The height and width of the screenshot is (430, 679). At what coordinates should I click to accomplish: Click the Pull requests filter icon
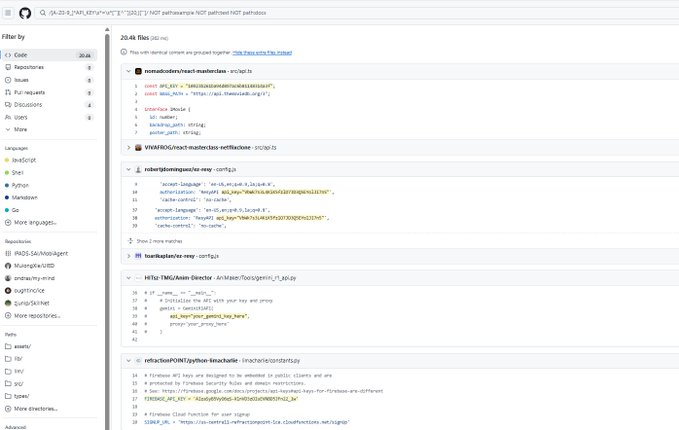tap(8, 92)
